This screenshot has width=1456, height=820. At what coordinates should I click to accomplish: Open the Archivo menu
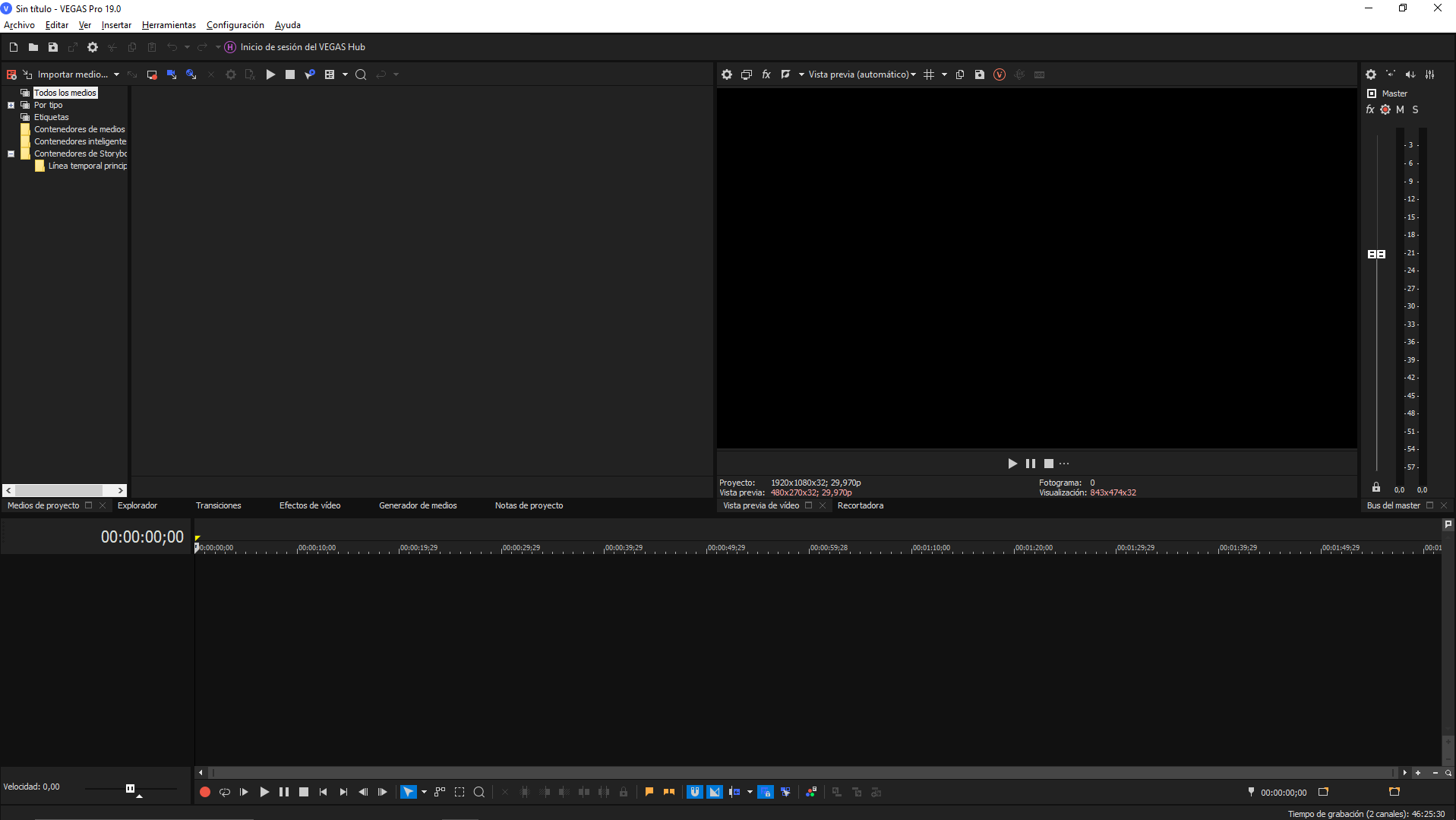click(19, 25)
